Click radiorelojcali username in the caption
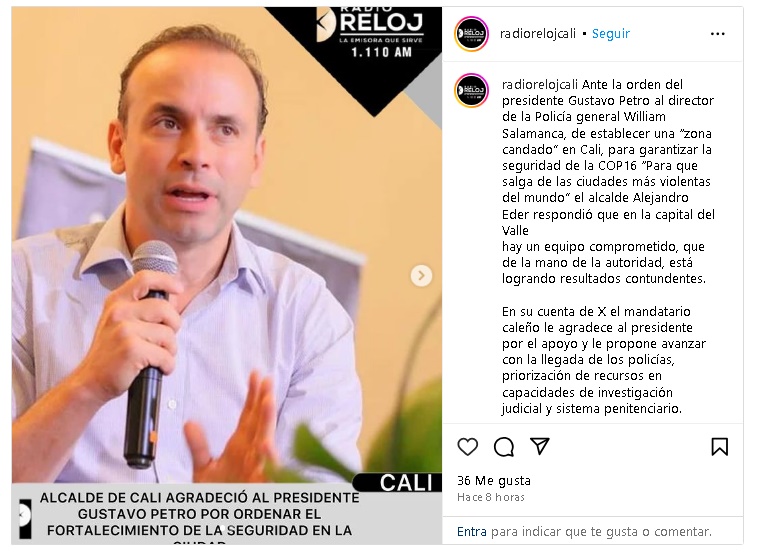761x554 pixels. 540,84
